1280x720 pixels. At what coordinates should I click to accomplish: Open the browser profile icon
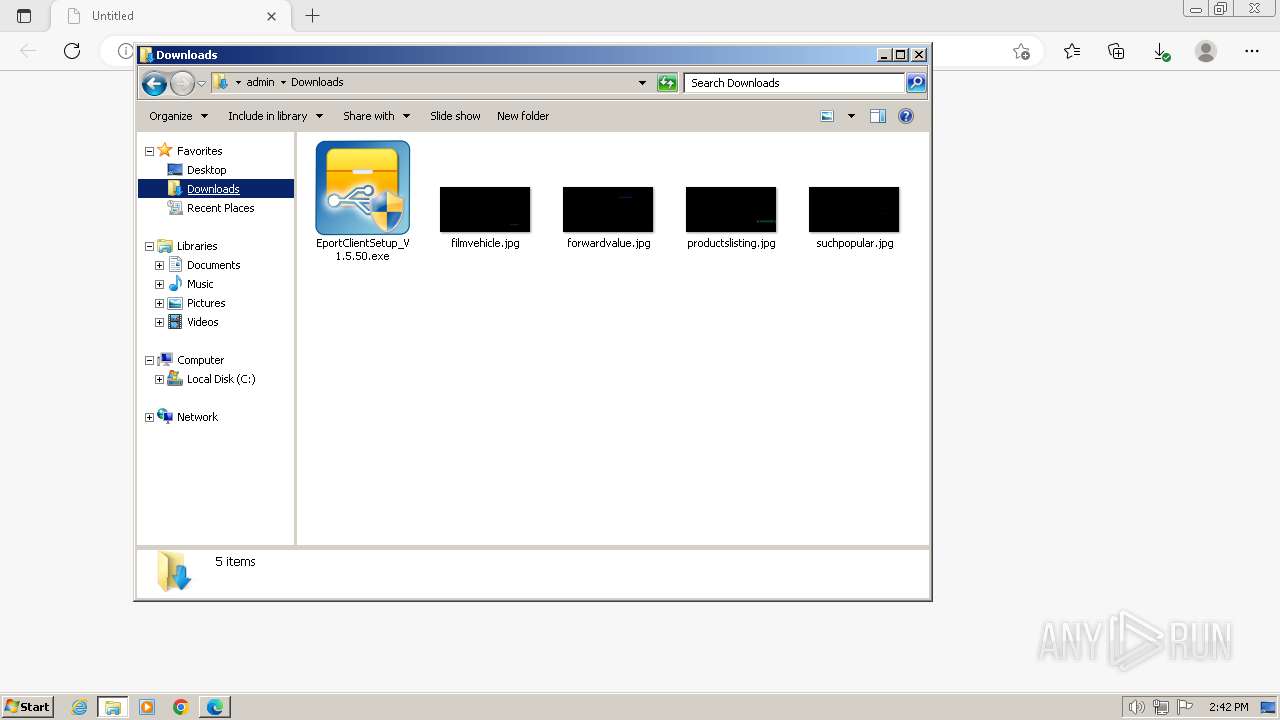point(1206,51)
